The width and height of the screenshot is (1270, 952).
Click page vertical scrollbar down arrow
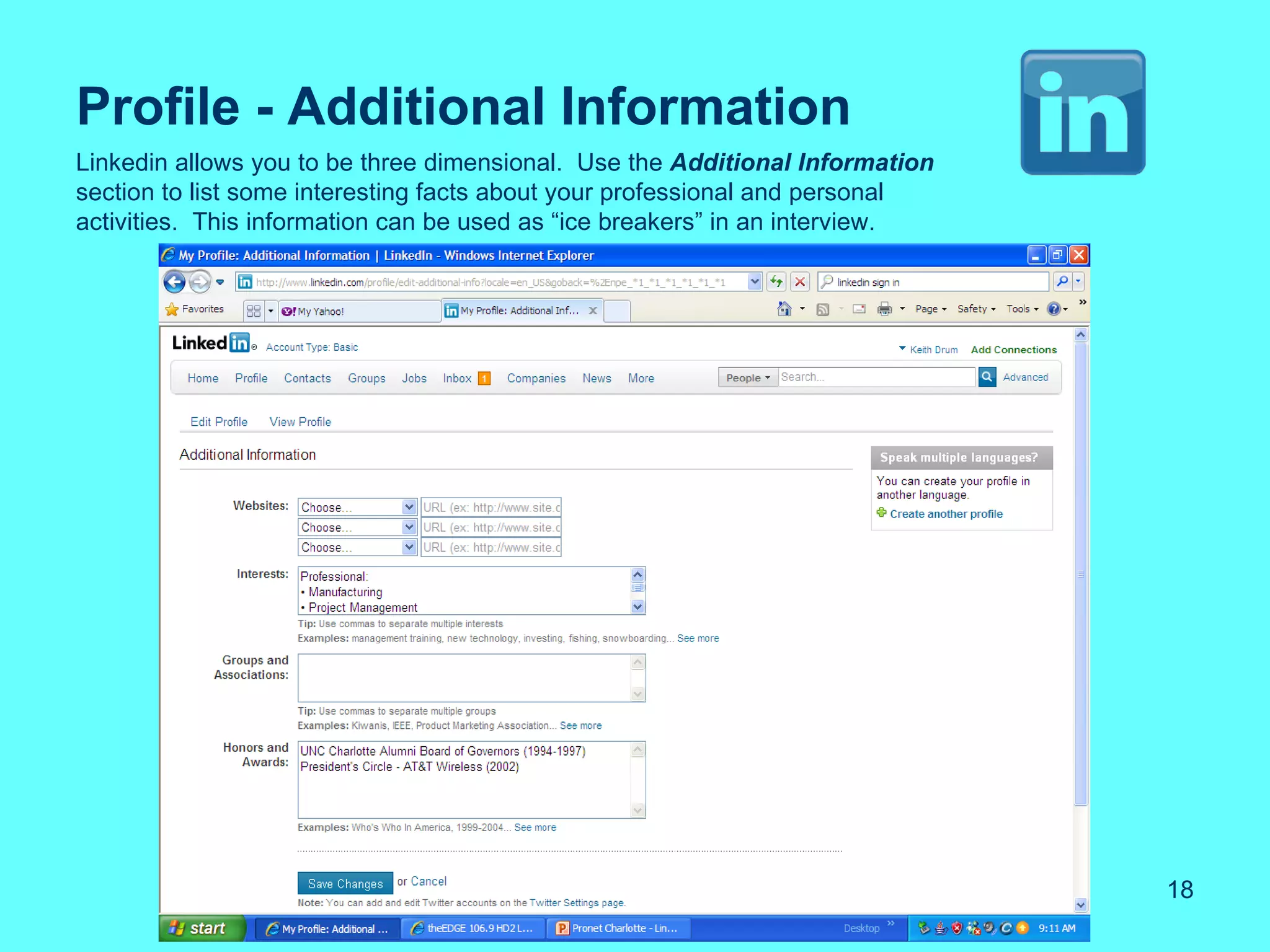(x=1080, y=904)
